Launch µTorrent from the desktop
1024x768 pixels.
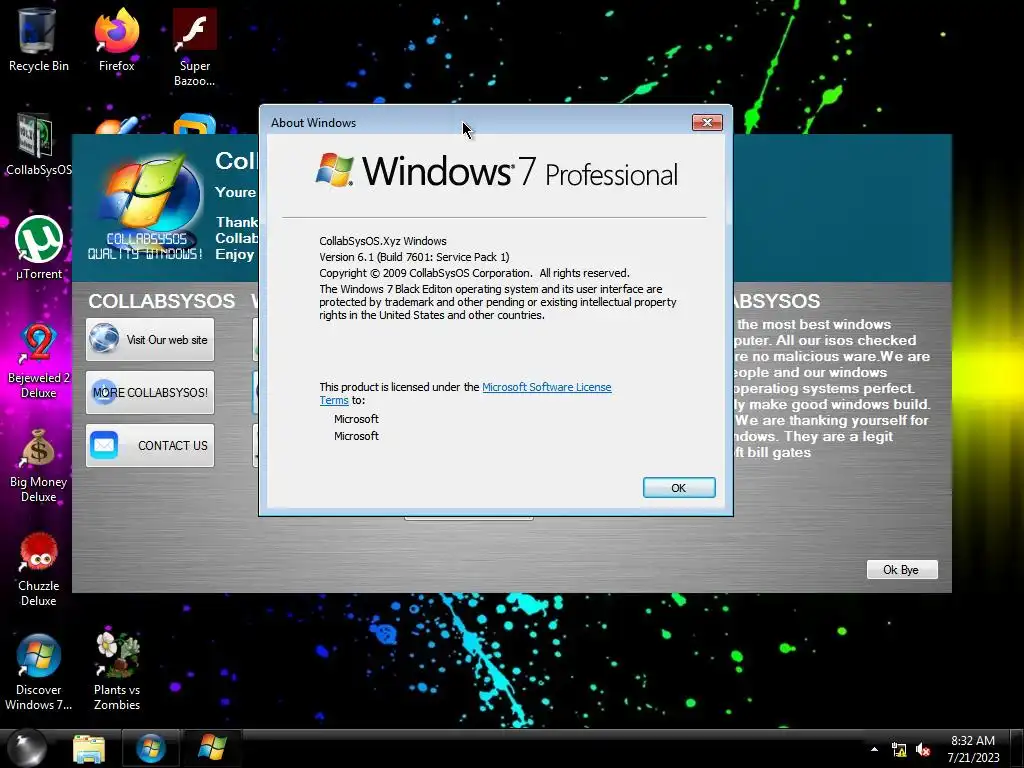pos(39,248)
